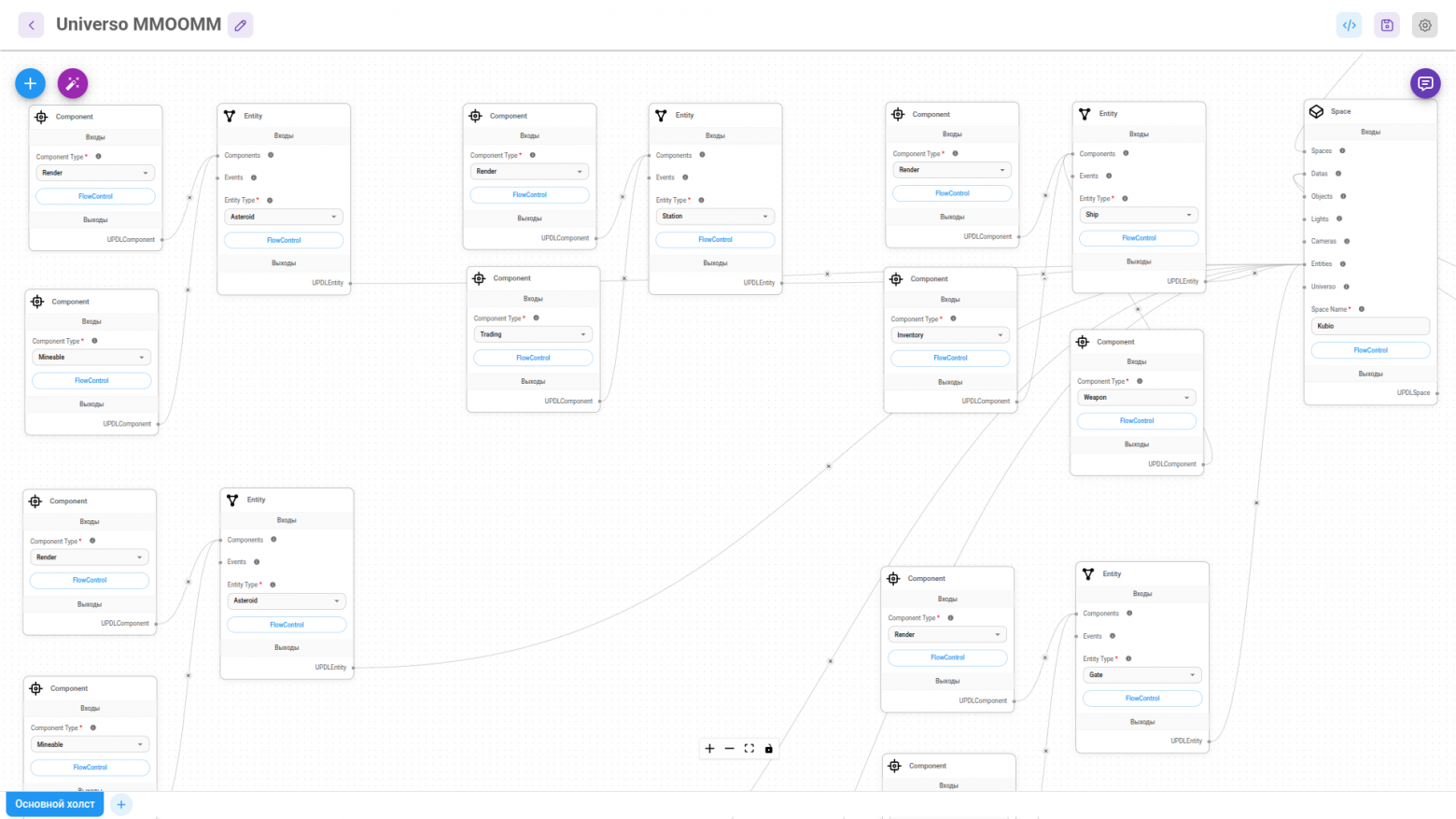The height and width of the screenshot is (819, 1456).
Task: Click the info icon beside Spaces
Action: coord(1342,150)
